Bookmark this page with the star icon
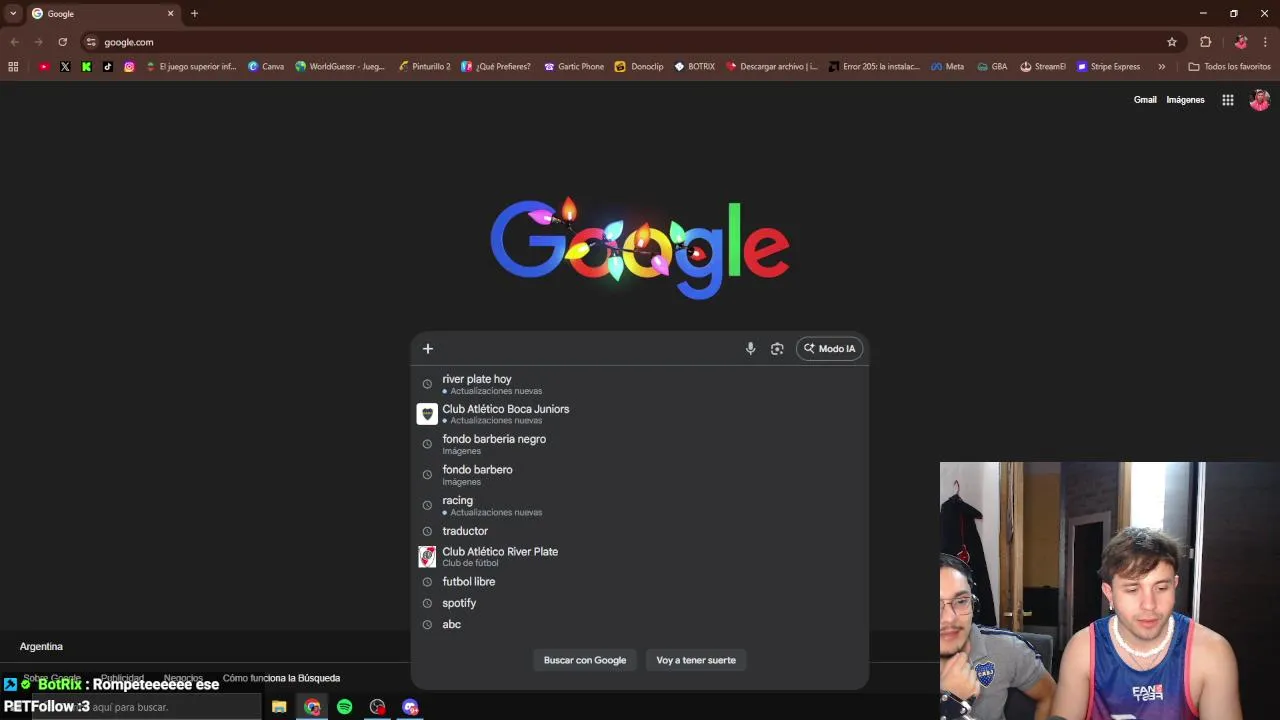The height and width of the screenshot is (720, 1280). pyautogui.click(x=1172, y=42)
